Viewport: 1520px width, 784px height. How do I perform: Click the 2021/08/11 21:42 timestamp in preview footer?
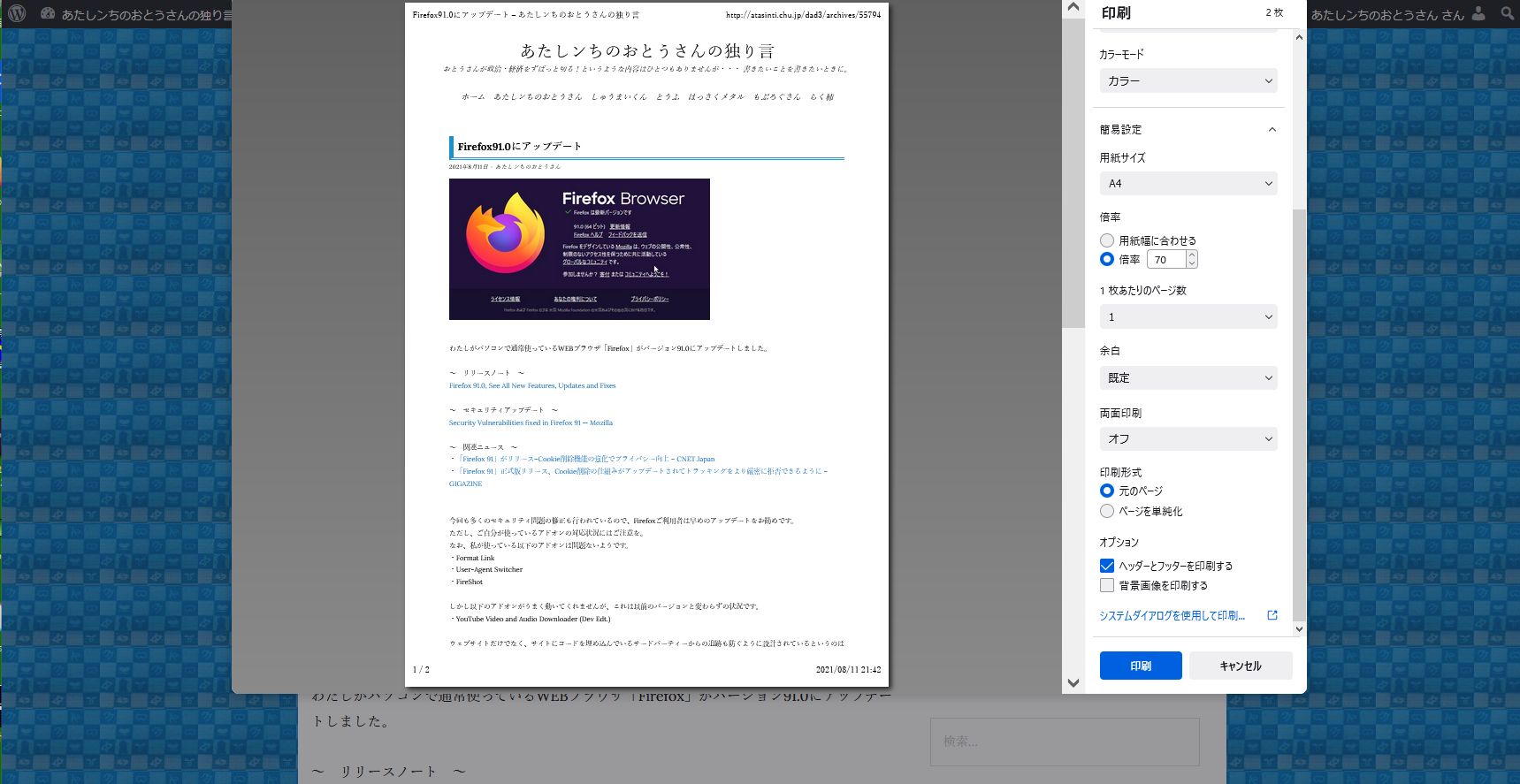pyautogui.click(x=848, y=669)
